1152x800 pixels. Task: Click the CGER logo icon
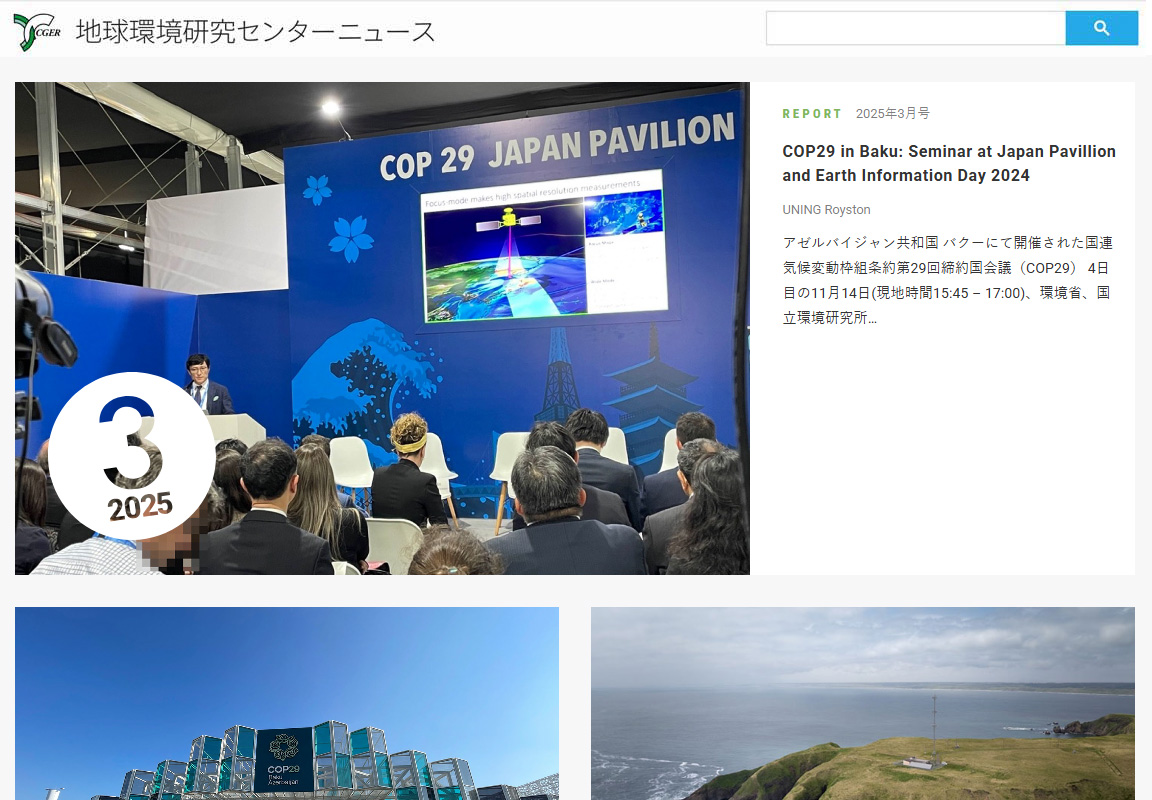click(37, 32)
